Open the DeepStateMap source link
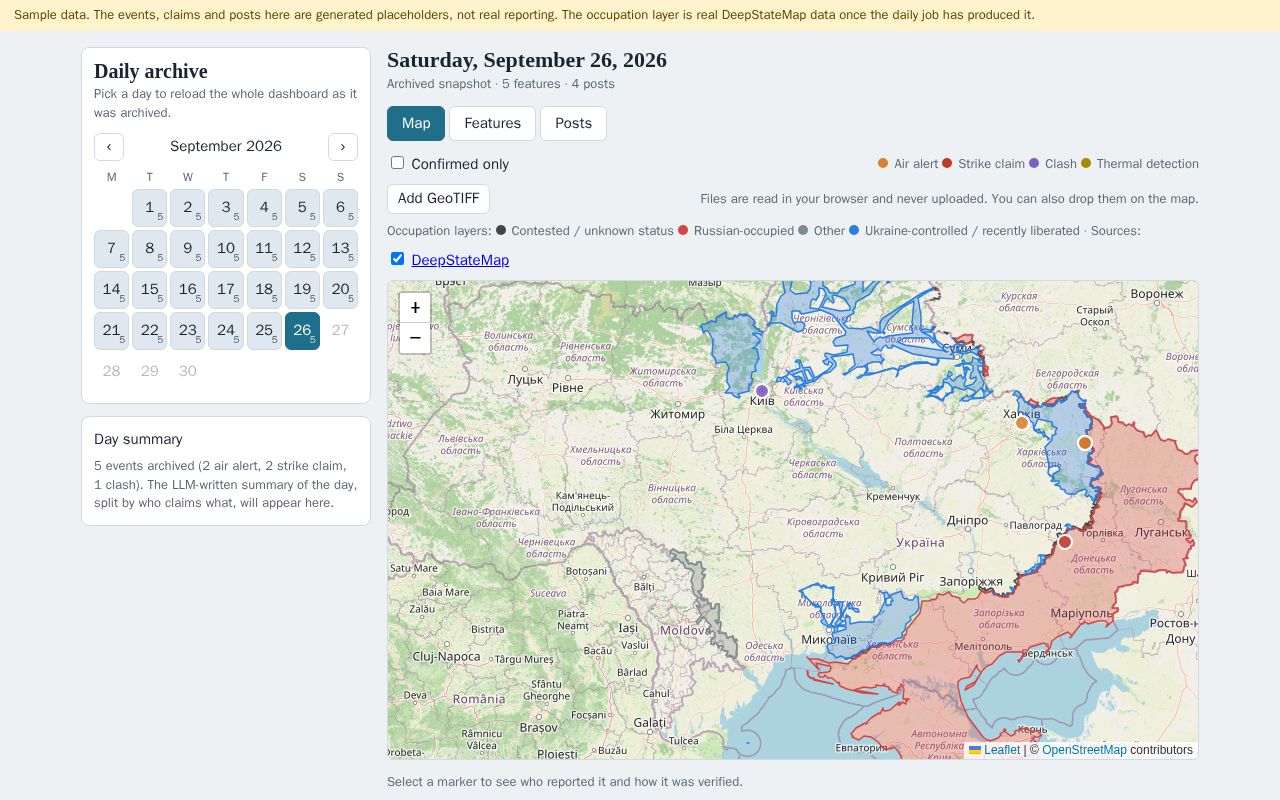This screenshot has height=800, width=1280. pos(460,260)
